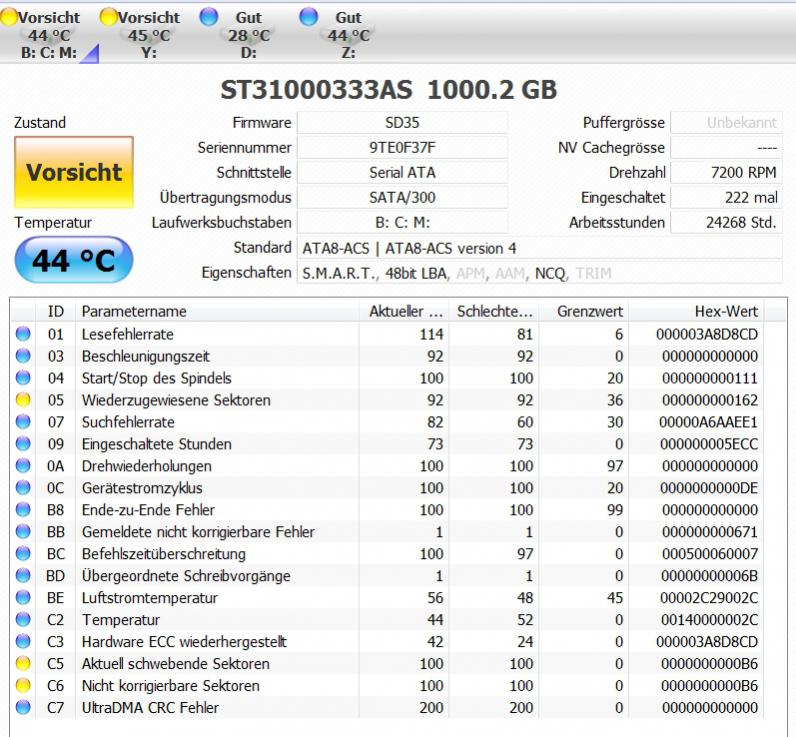The width and height of the screenshot is (796, 737).
Task: Click the blue status orb for drive Z:
Action: click(x=308, y=17)
